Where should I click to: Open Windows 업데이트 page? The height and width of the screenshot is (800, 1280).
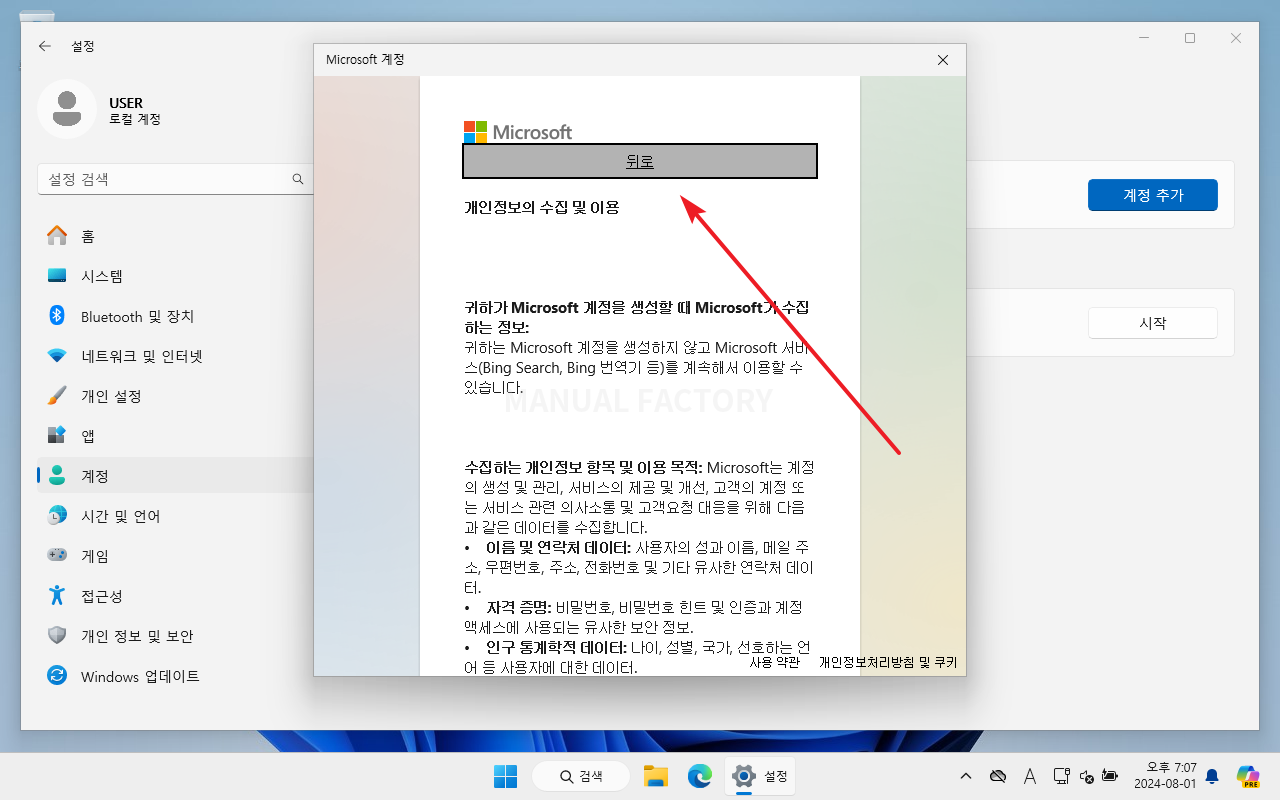click(175, 676)
